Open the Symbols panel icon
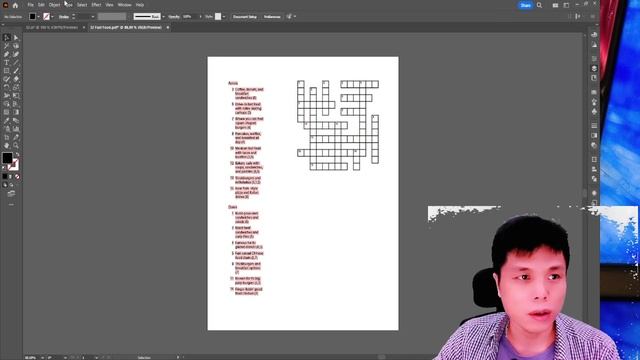 tap(594, 111)
